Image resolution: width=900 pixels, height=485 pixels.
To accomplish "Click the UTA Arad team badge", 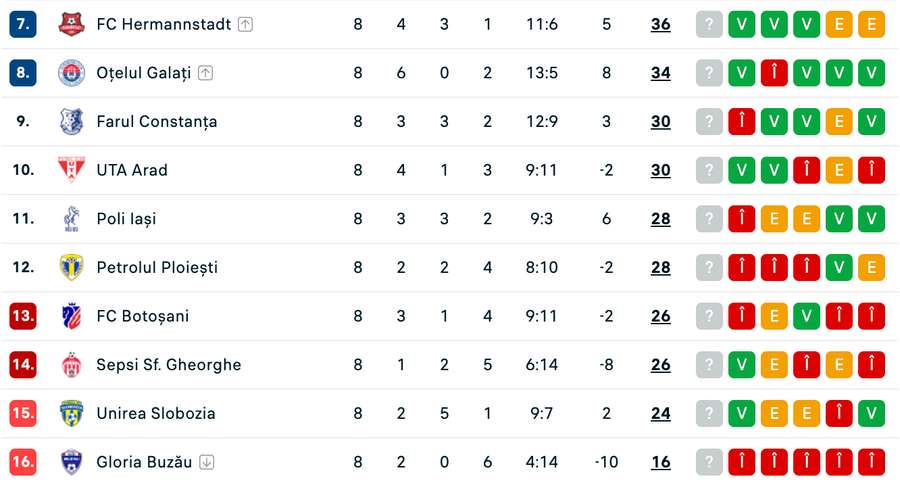I will 71,170.
